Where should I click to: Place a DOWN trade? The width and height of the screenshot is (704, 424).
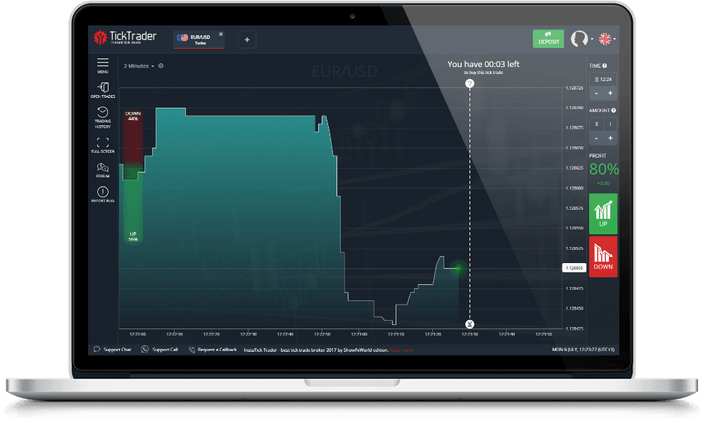[x=603, y=256]
